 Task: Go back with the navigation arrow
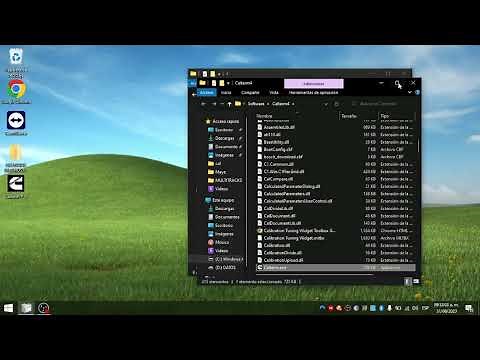(203, 104)
